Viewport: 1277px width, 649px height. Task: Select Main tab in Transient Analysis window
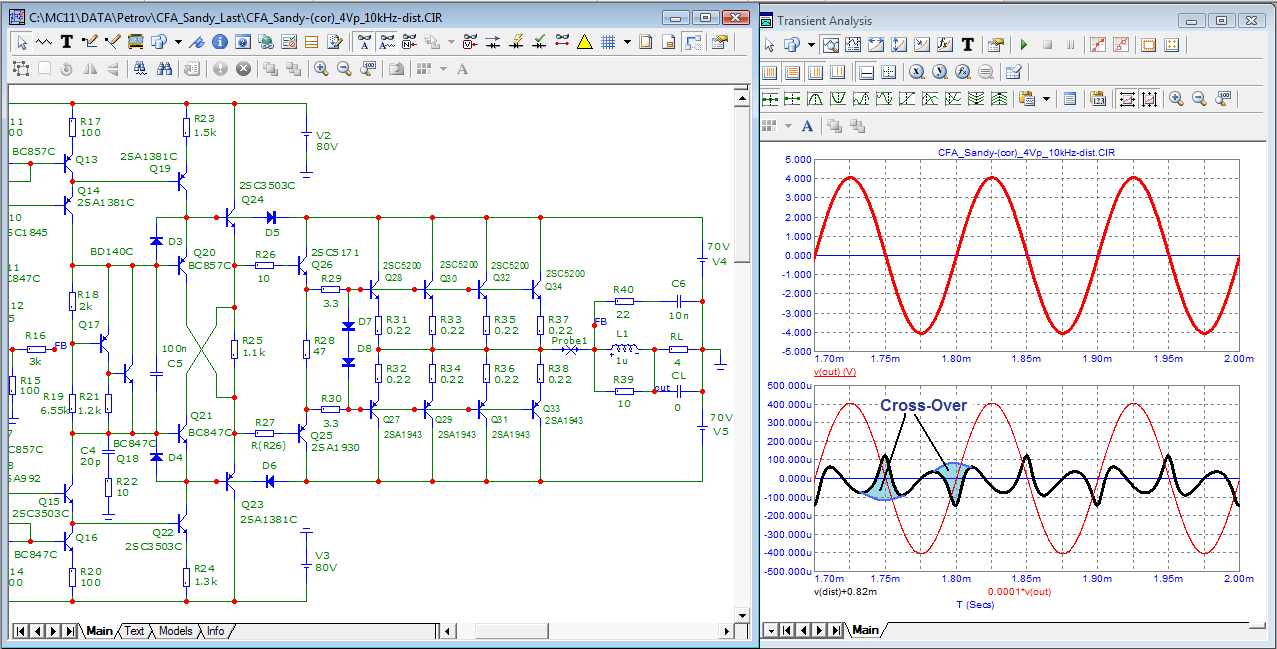click(x=865, y=630)
